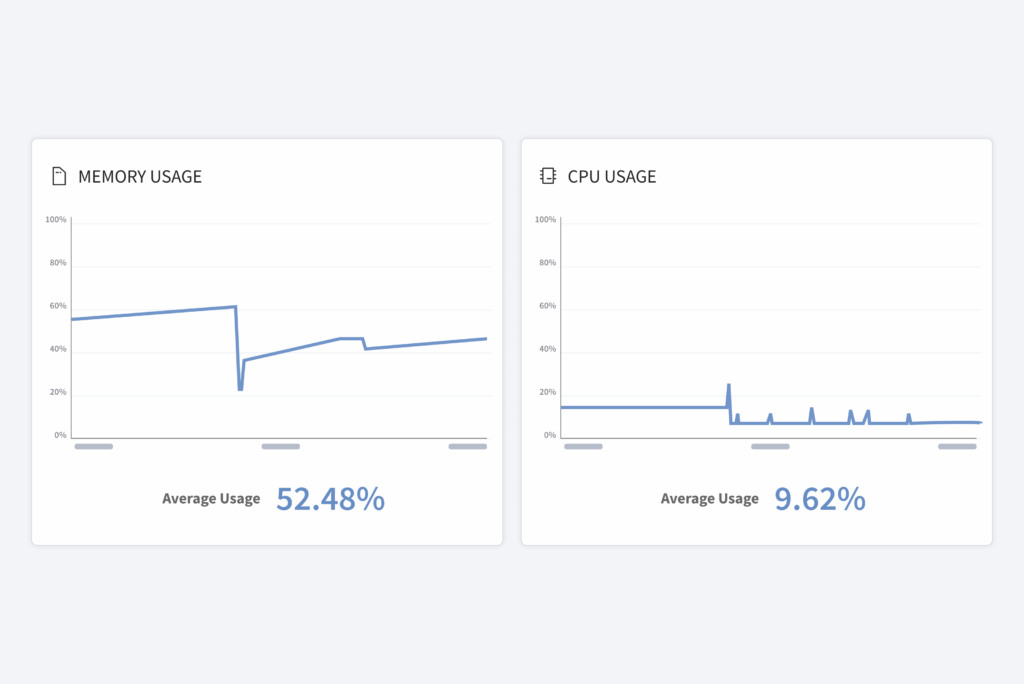
Task: Click the 60% gridline label on memory chart
Action: point(58,305)
